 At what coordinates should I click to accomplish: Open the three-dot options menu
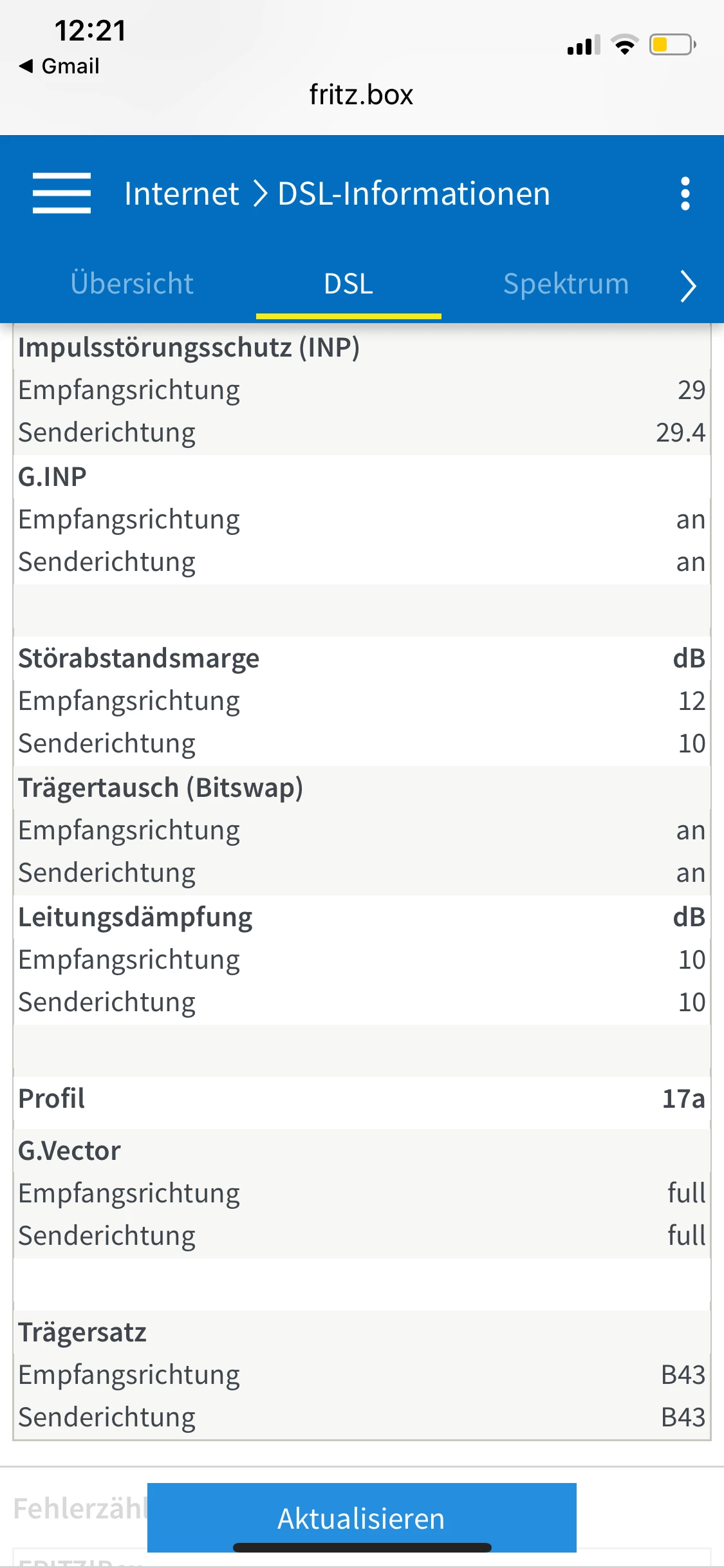(x=685, y=193)
